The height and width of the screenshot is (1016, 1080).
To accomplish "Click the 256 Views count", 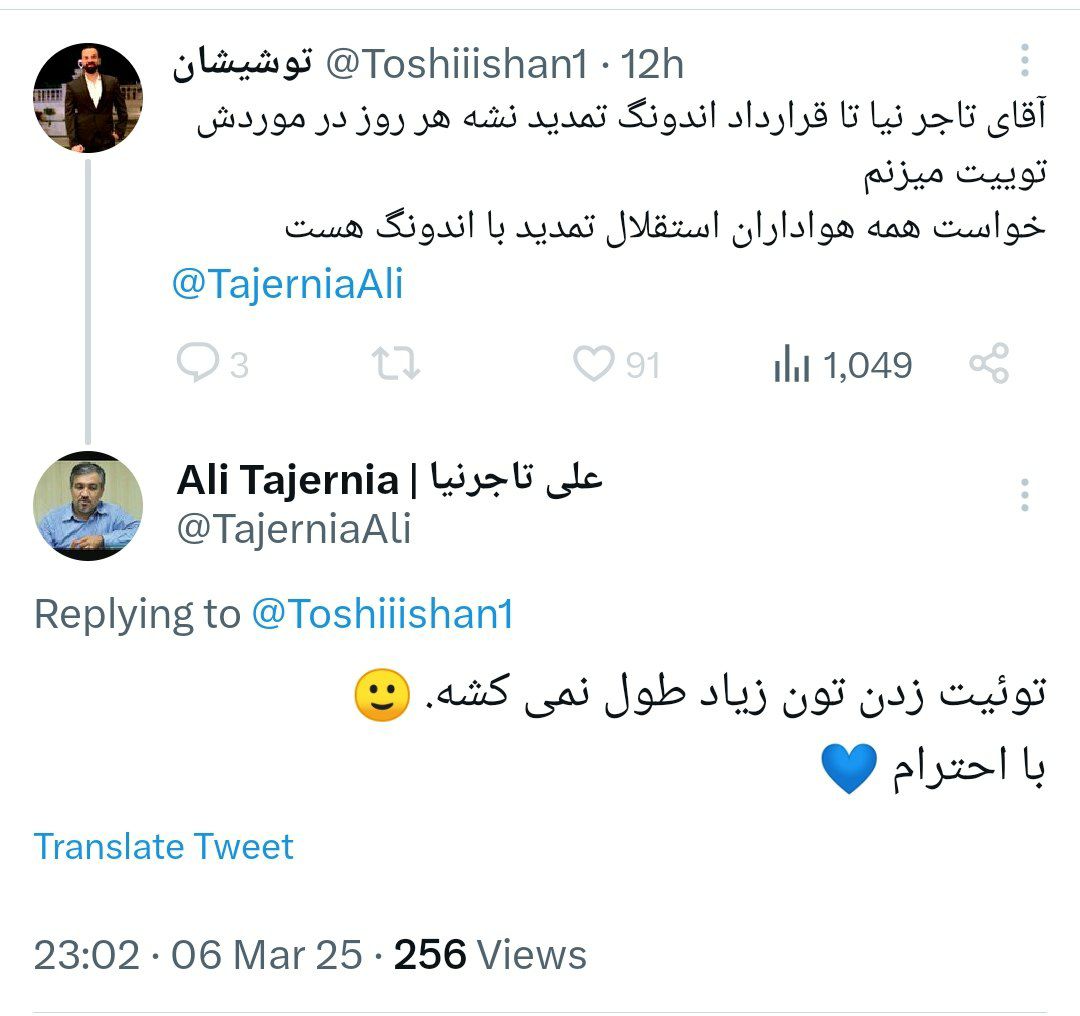I will pos(490,955).
